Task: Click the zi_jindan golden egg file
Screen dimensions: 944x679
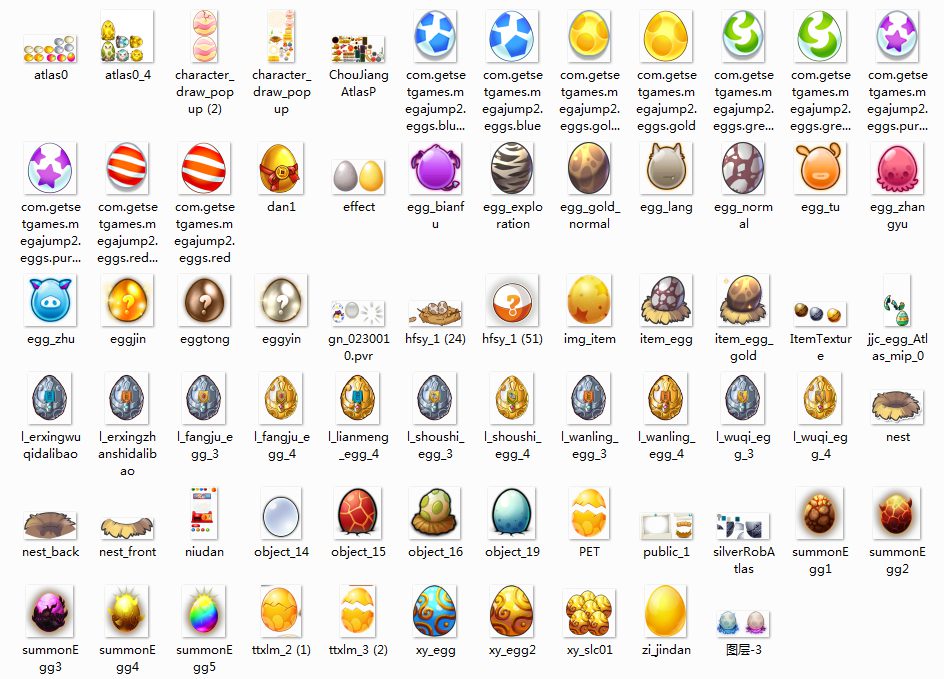Action: (666, 611)
